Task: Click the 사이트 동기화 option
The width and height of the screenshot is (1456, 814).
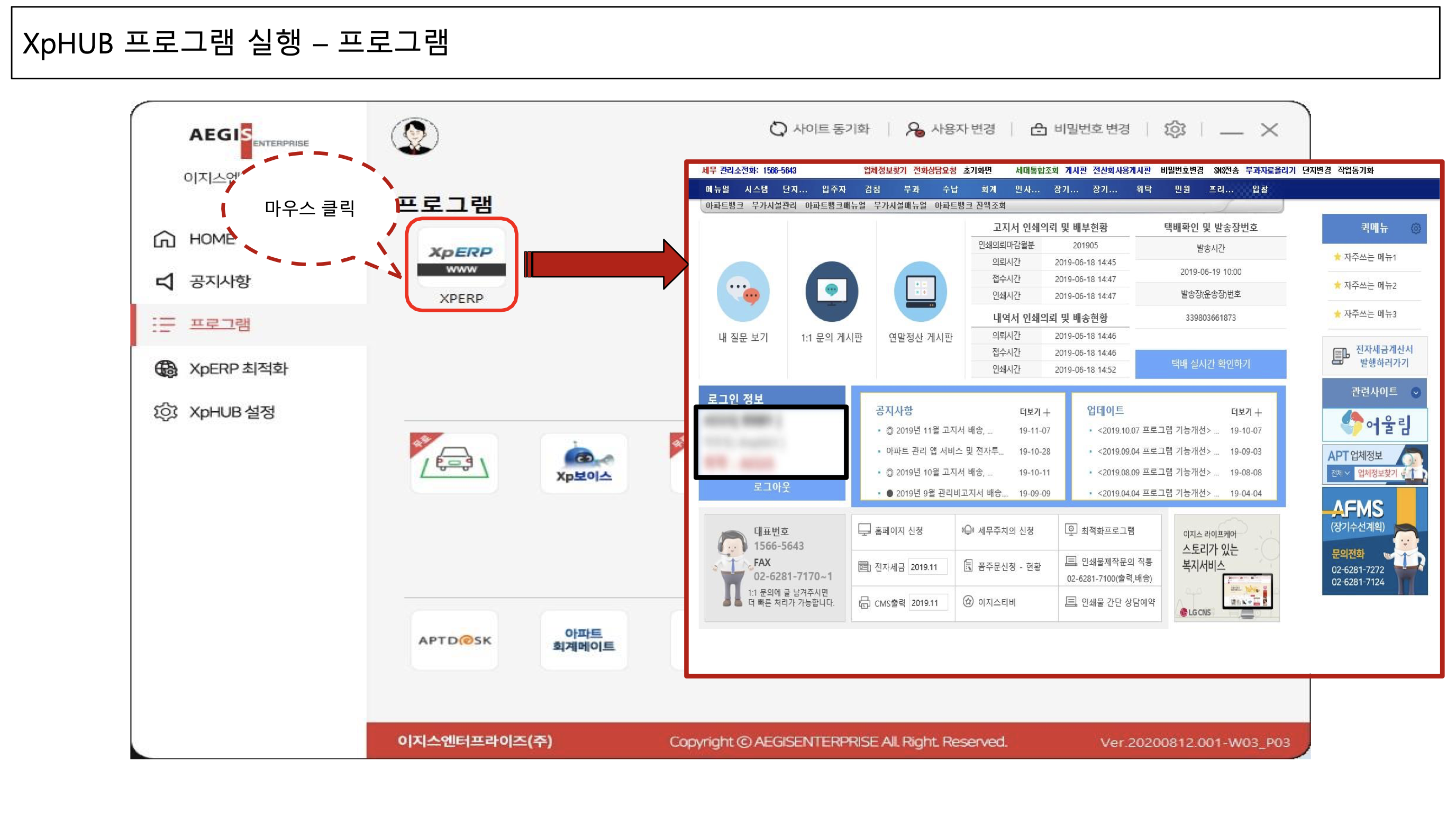Action: [820, 130]
